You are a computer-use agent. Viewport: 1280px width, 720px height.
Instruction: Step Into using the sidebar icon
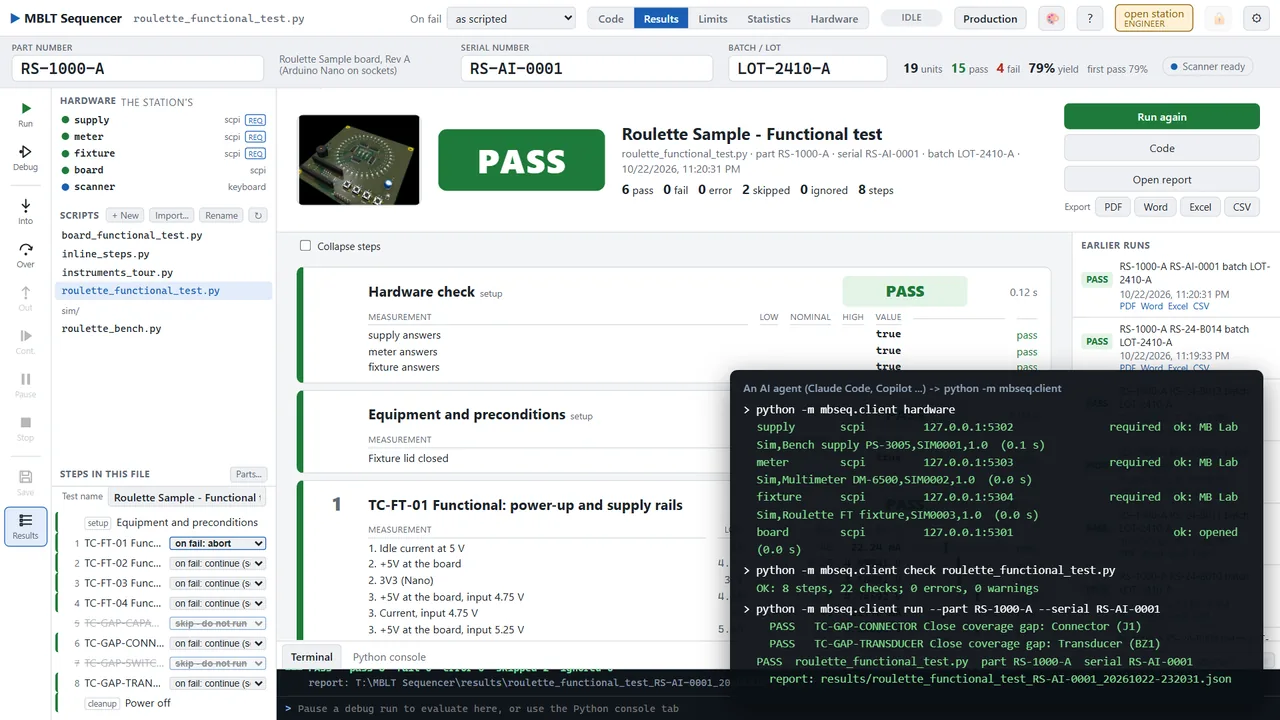pos(25,211)
